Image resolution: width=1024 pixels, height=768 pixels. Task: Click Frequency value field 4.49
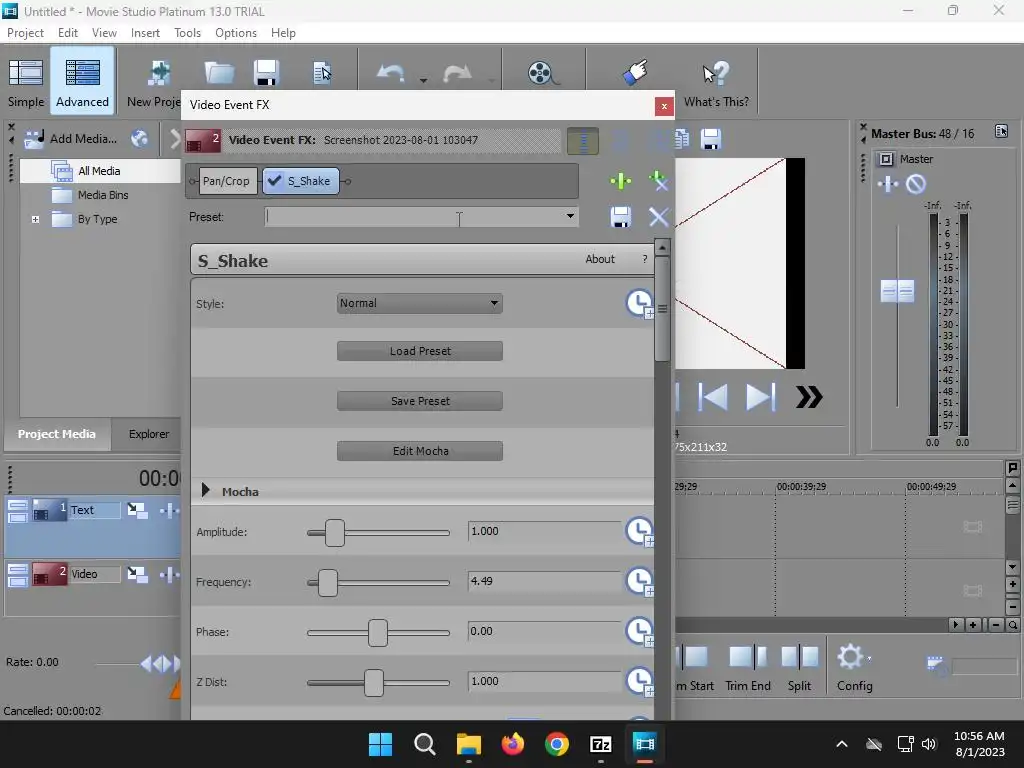coord(544,581)
